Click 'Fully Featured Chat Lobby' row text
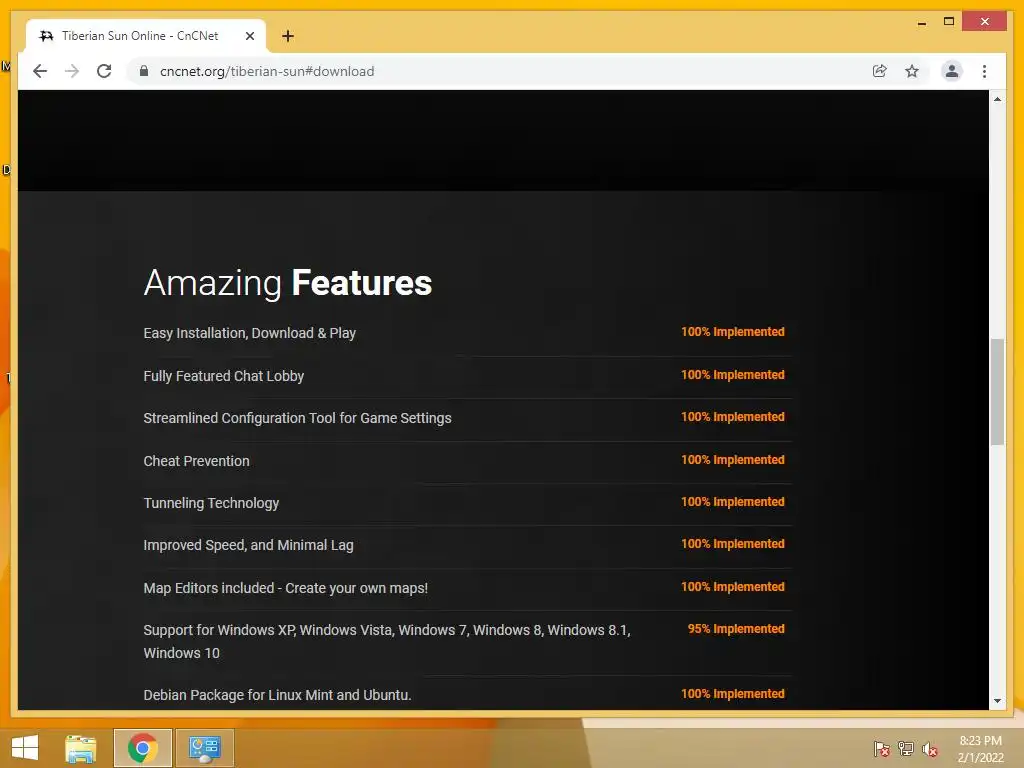 point(224,376)
